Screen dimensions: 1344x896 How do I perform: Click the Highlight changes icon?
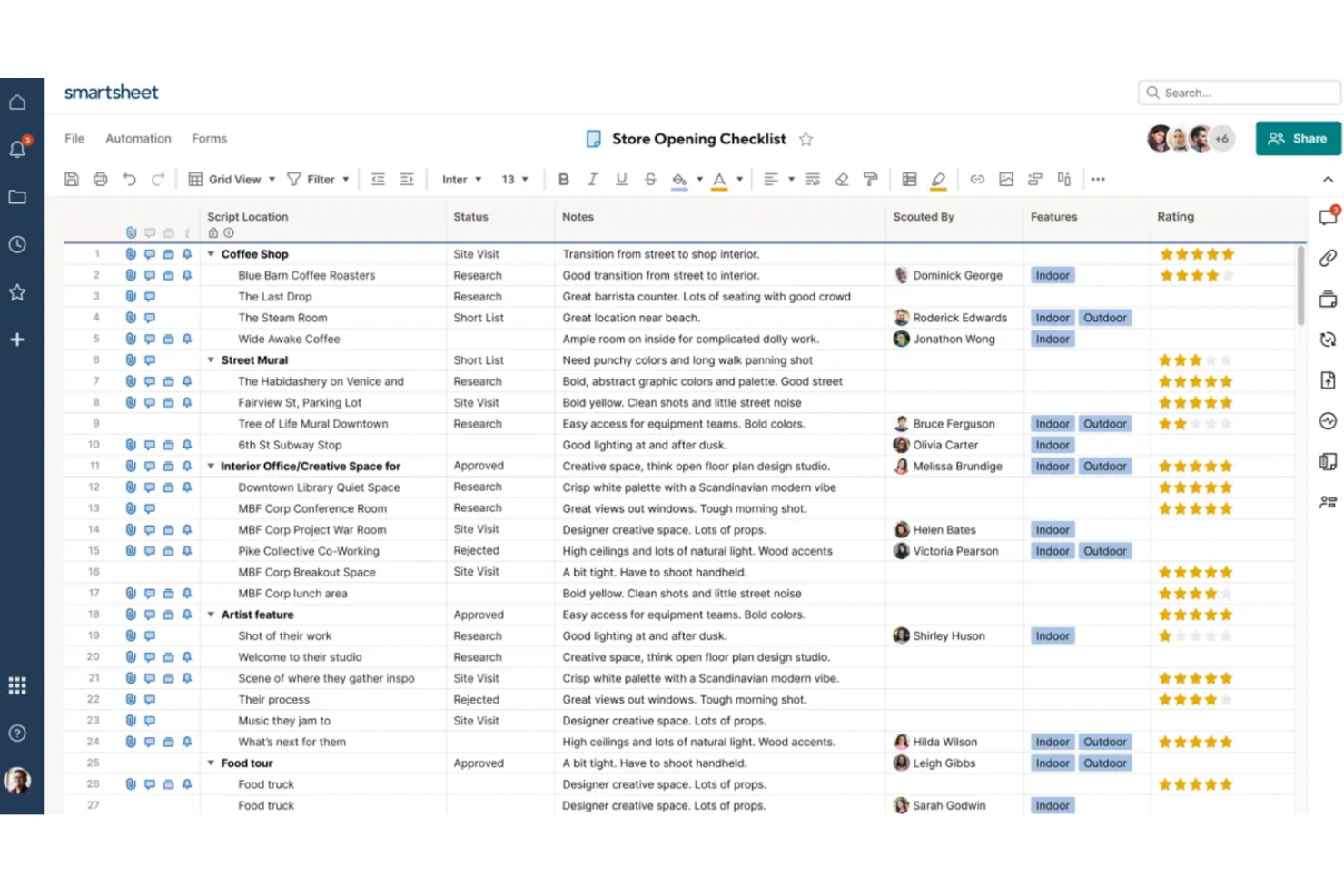click(939, 181)
